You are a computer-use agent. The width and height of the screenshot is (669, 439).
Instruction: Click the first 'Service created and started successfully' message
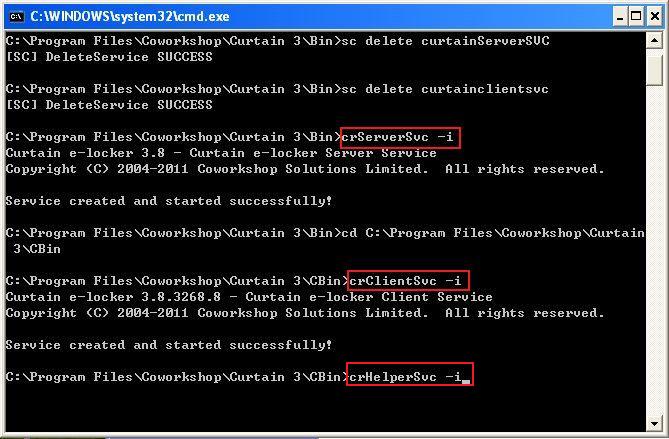coord(169,201)
